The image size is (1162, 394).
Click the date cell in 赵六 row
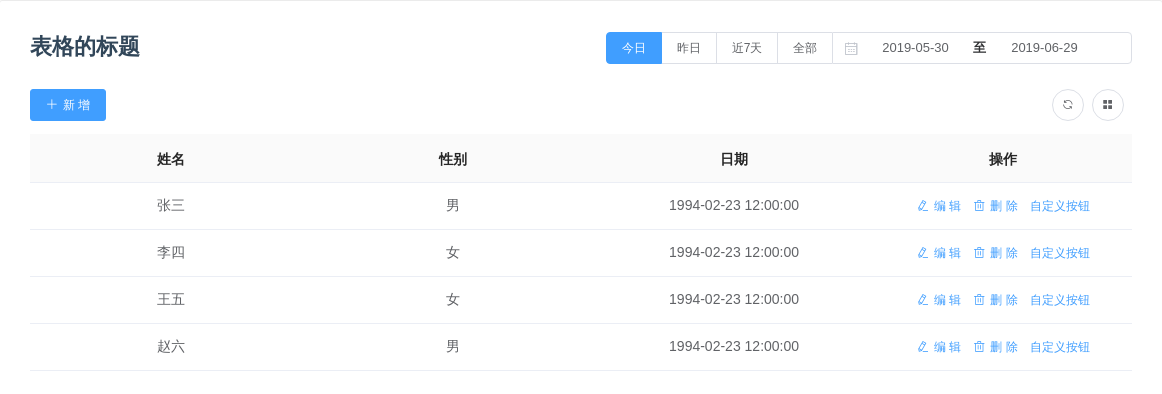click(x=734, y=347)
